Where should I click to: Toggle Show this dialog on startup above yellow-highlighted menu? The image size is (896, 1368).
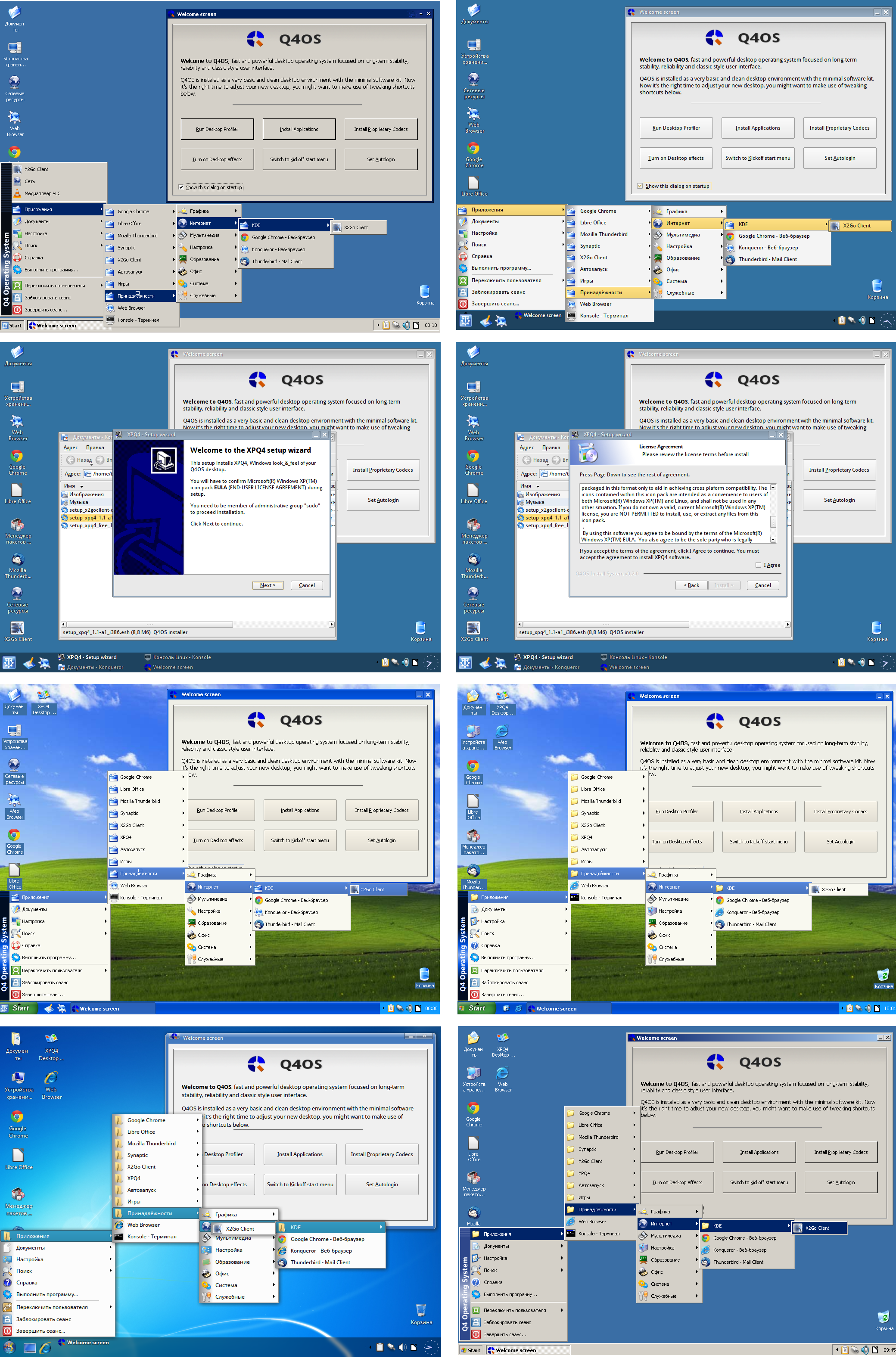tap(640, 186)
